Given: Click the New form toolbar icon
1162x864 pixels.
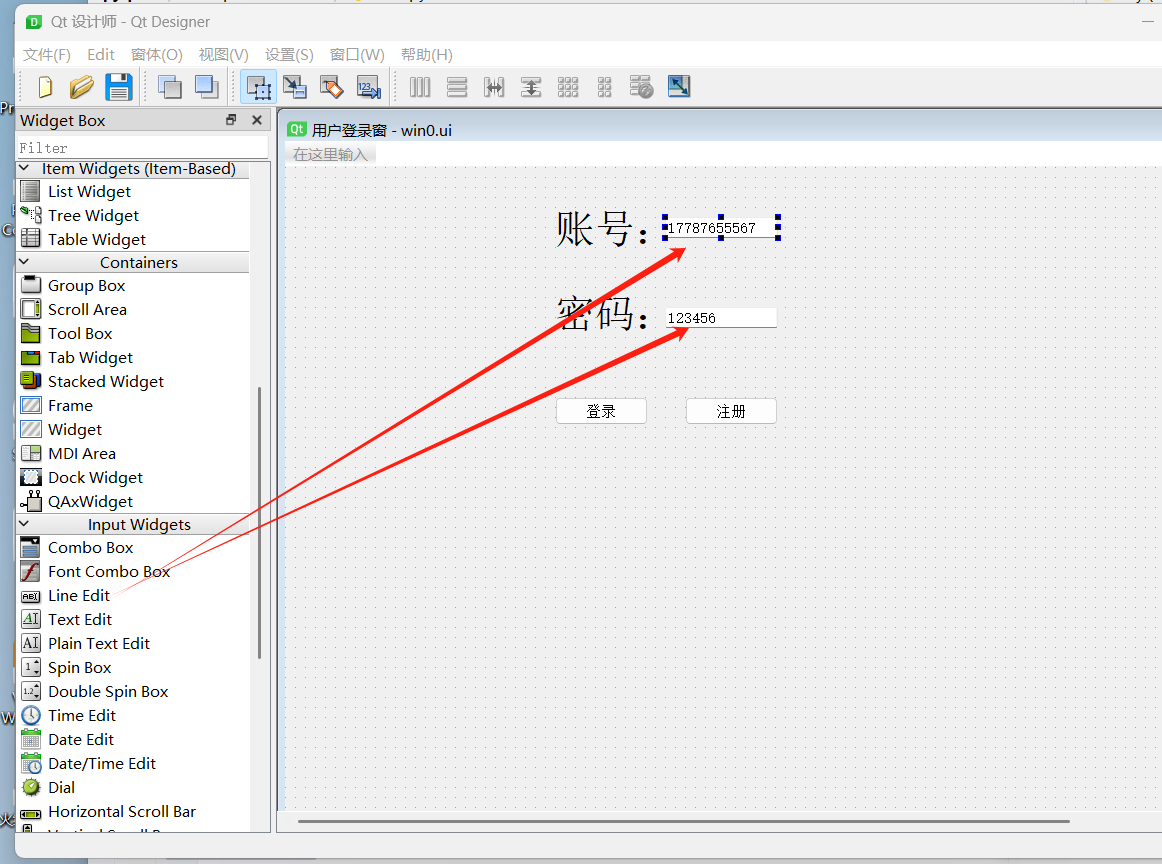Looking at the screenshot, I should 45,87.
